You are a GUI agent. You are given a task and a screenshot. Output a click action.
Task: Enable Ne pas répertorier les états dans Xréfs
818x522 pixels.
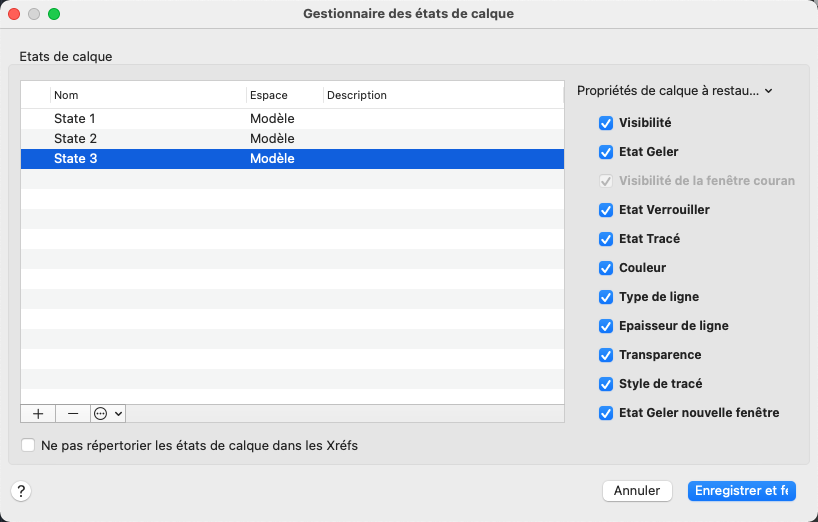click(28, 445)
